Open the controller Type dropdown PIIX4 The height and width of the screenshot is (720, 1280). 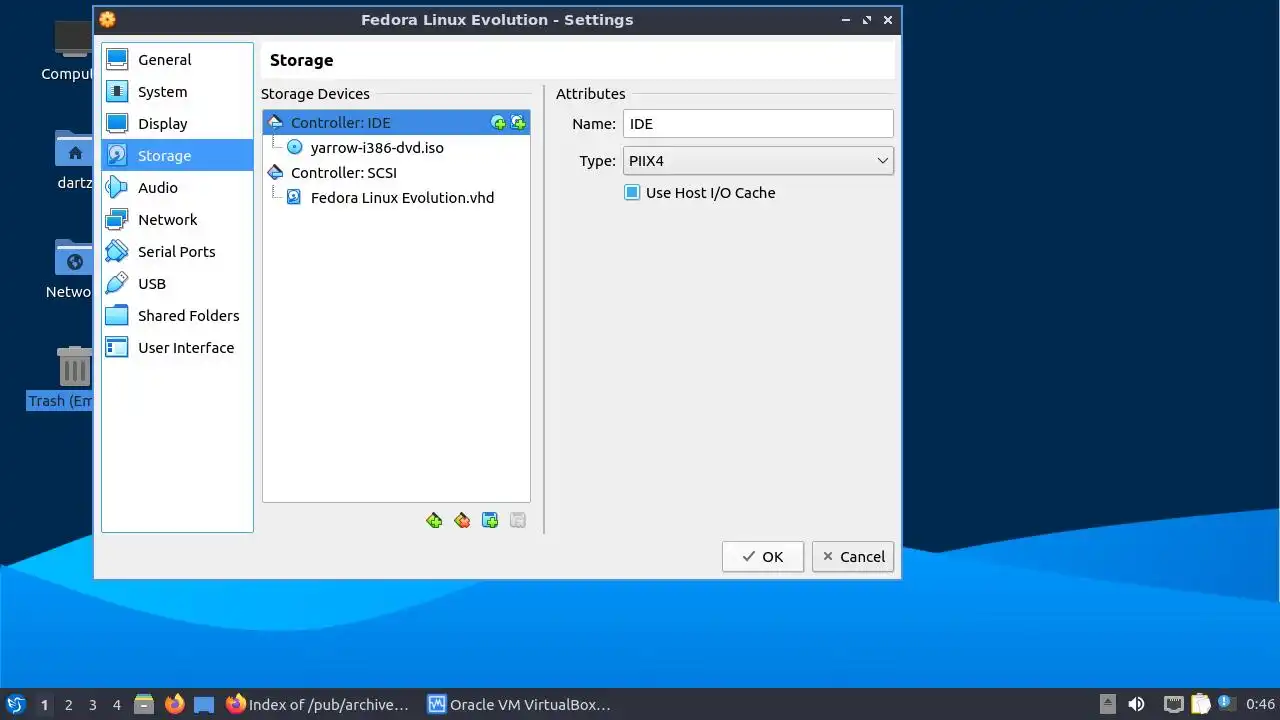[x=758, y=161]
